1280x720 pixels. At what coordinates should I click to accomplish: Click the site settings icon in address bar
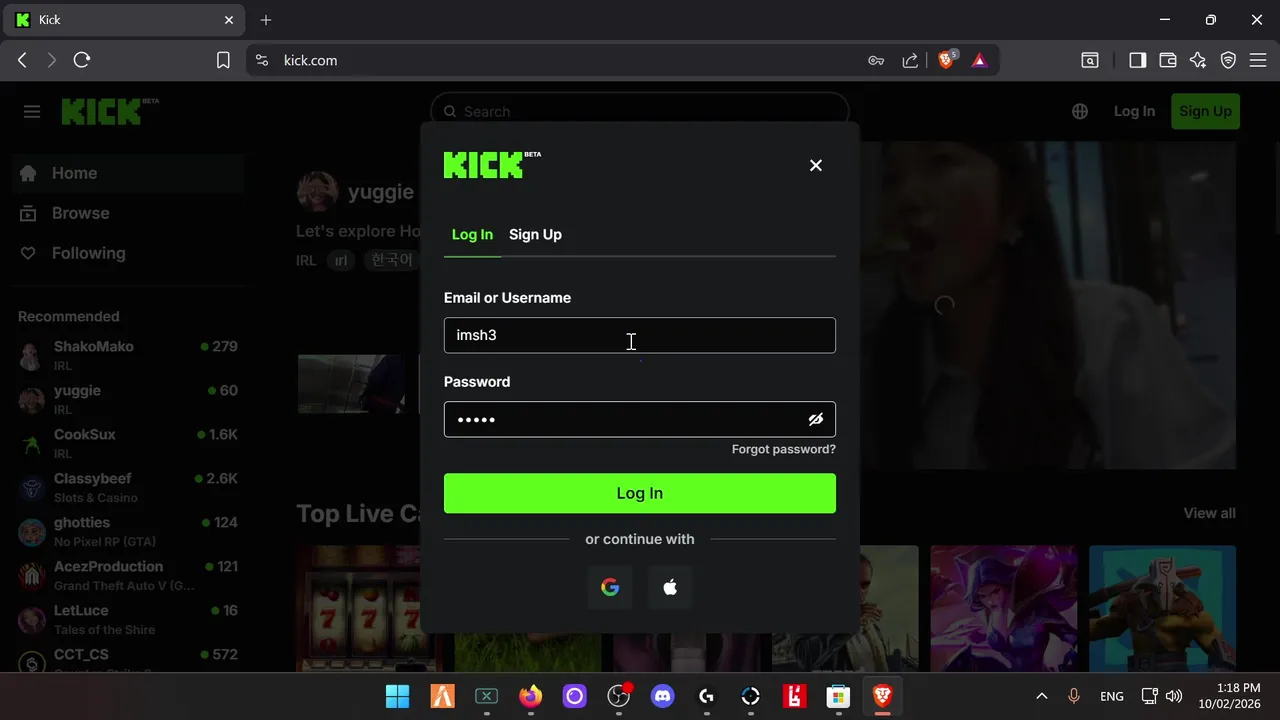[262, 60]
